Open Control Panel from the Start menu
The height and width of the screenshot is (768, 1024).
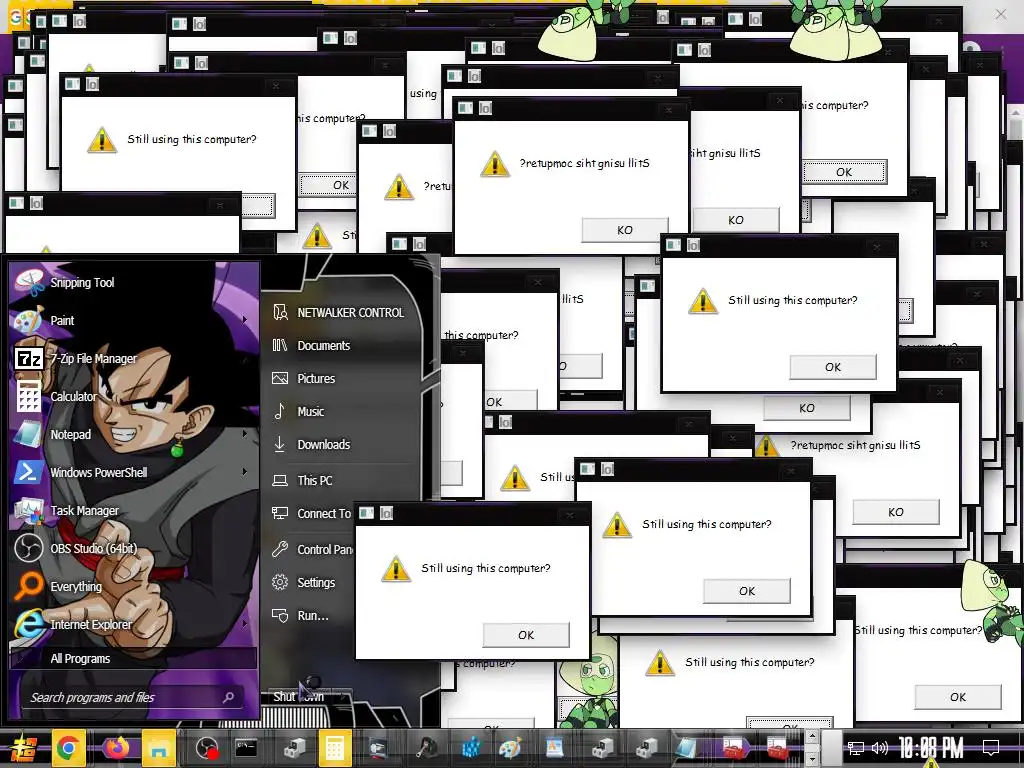click(311, 550)
